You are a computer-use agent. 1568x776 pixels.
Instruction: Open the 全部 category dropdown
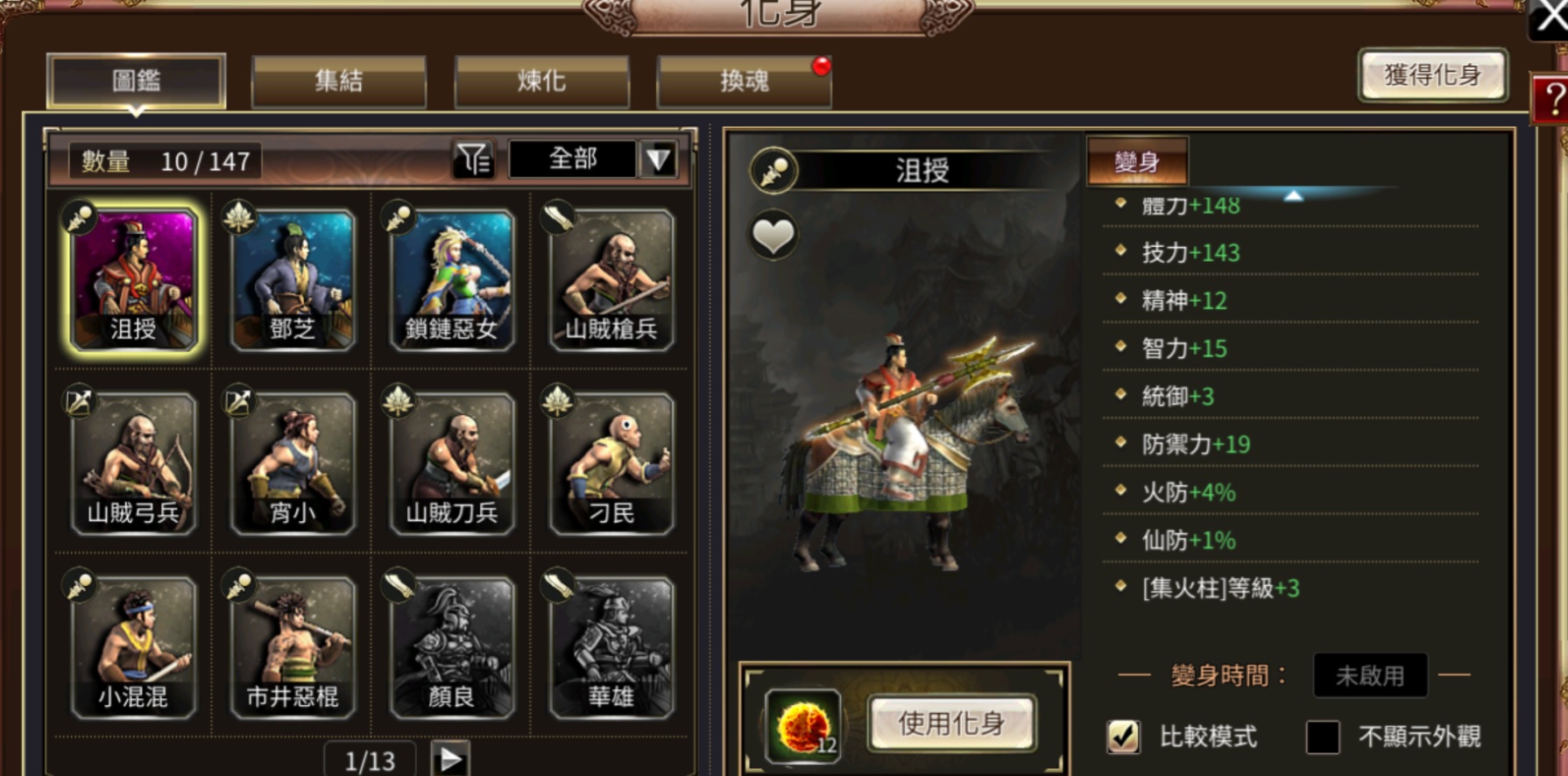click(573, 159)
